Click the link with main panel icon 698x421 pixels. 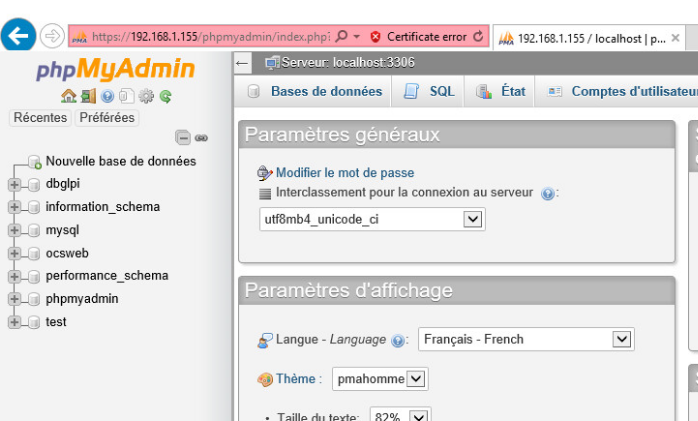click(201, 138)
